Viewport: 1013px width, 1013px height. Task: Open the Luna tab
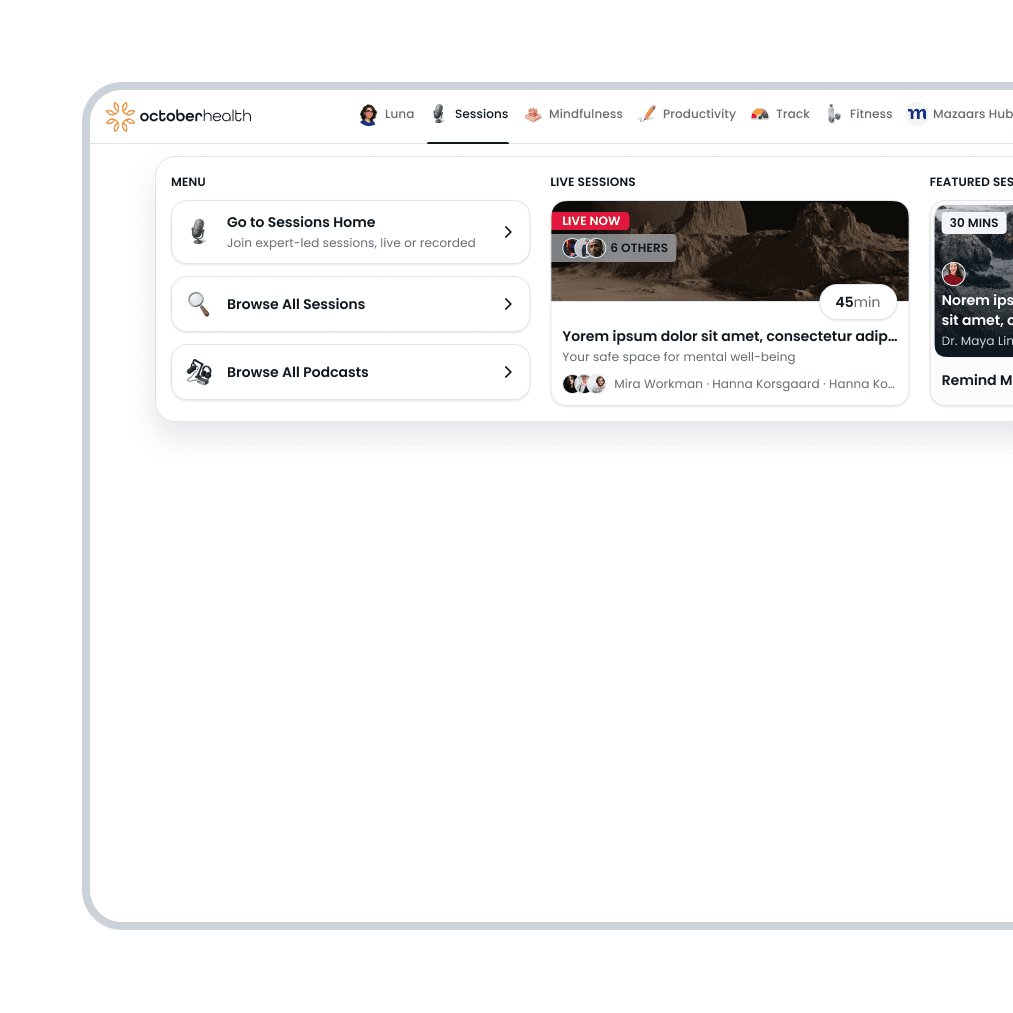point(387,114)
